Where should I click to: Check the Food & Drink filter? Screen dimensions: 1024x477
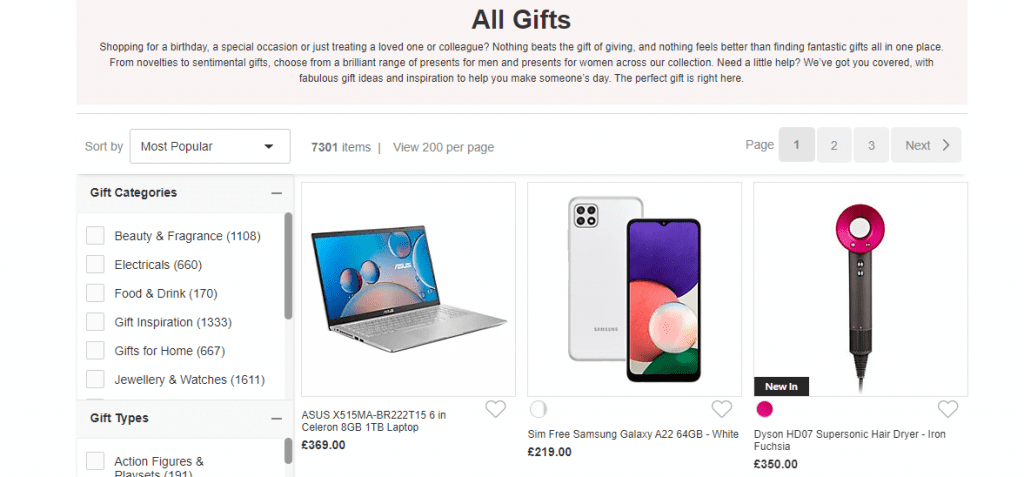click(x=95, y=293)
